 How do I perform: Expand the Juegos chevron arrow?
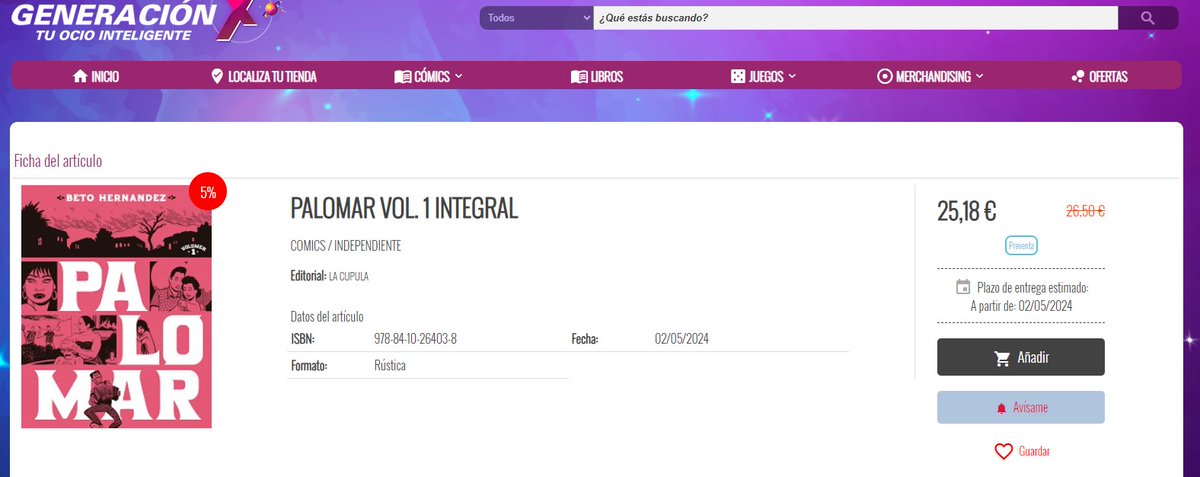pos(792,76)
